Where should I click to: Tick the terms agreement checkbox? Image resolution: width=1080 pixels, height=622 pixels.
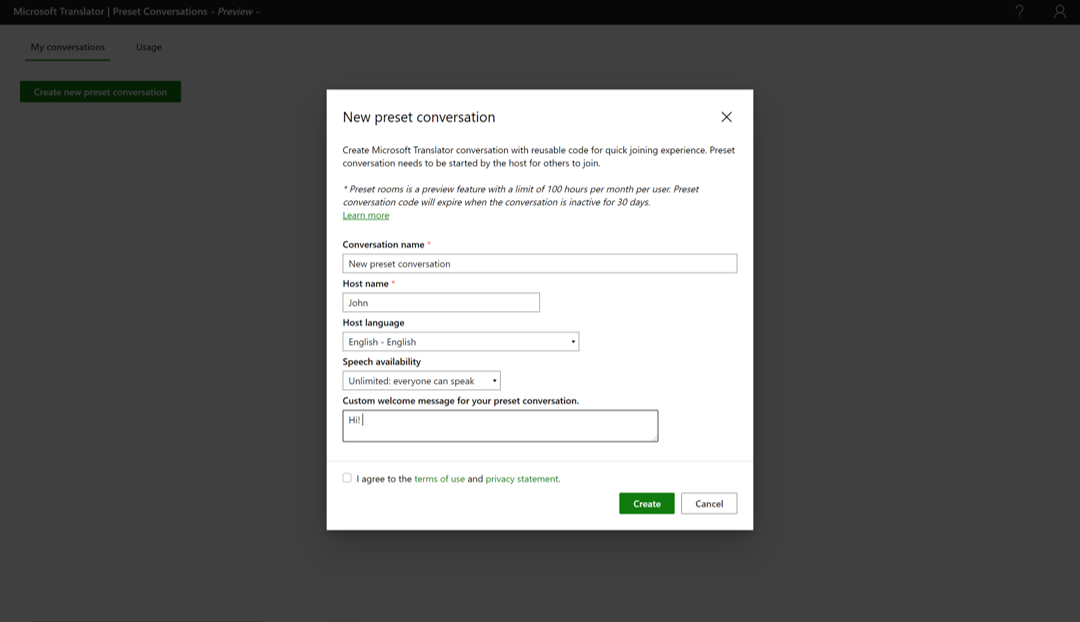347,478
